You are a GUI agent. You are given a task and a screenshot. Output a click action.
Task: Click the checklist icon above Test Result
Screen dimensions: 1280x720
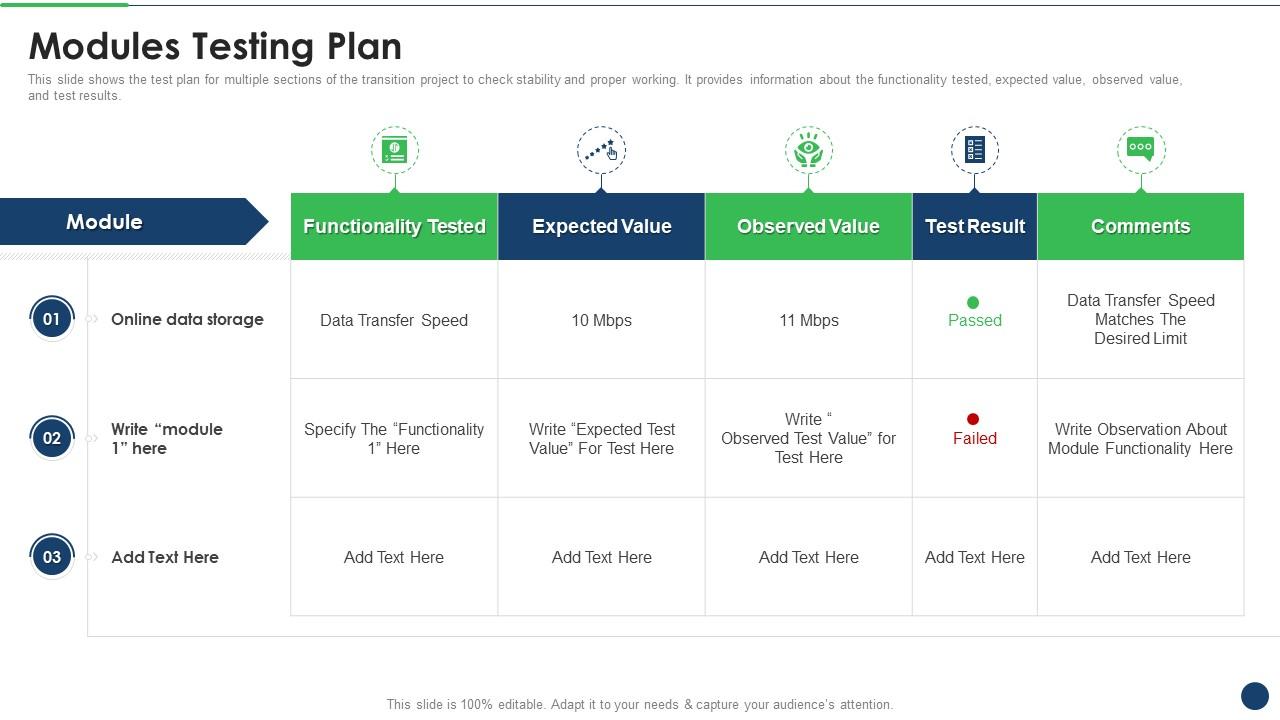(x=975, y=150)
